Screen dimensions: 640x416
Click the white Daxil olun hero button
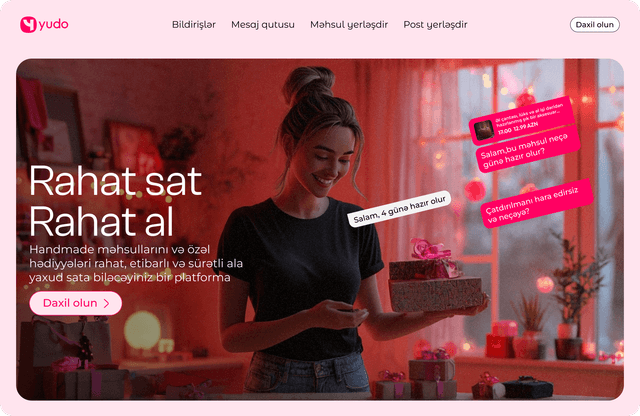click(x=76, y=303)
